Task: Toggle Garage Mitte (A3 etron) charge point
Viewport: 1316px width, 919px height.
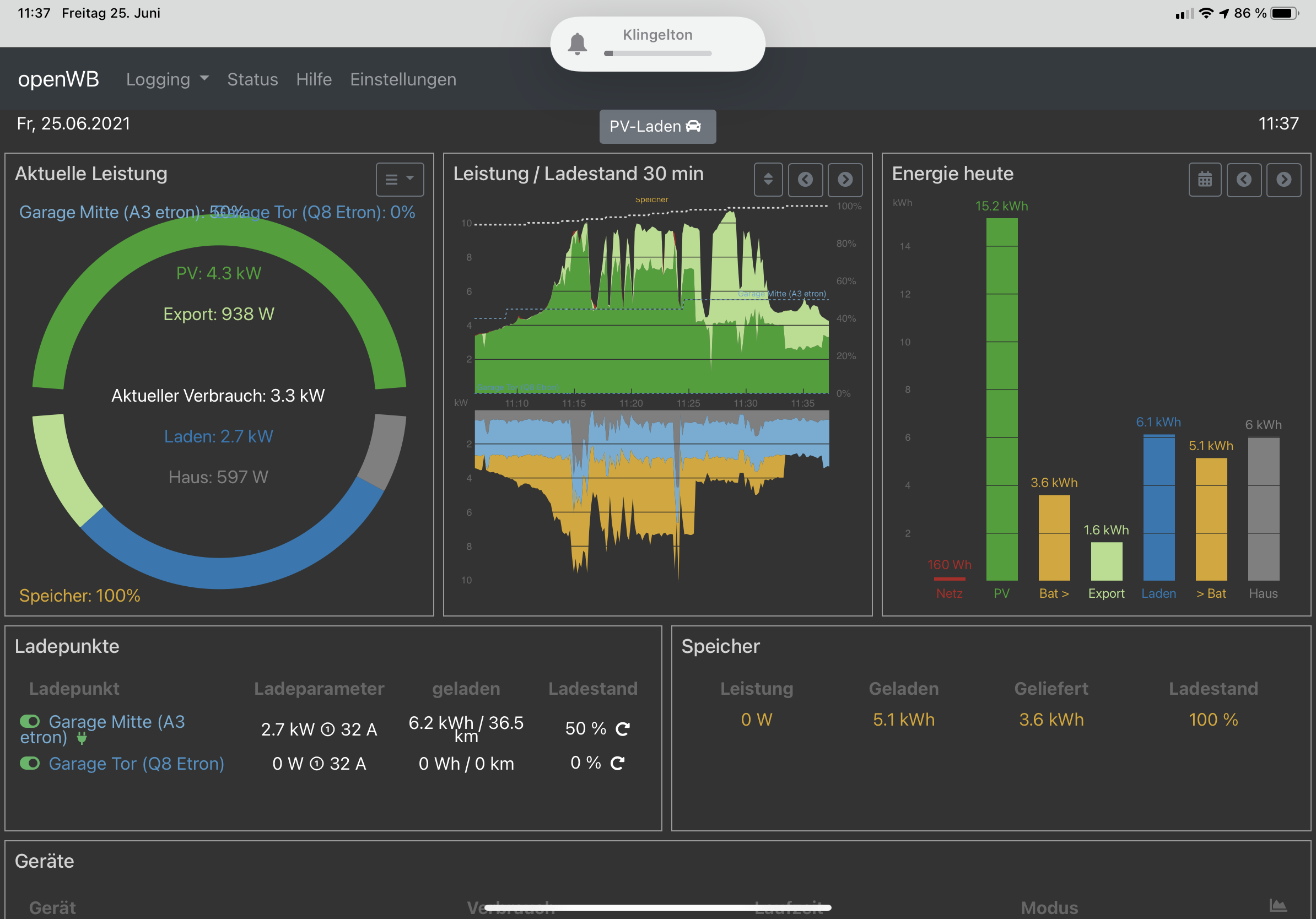Action: (x=30, y=721)
